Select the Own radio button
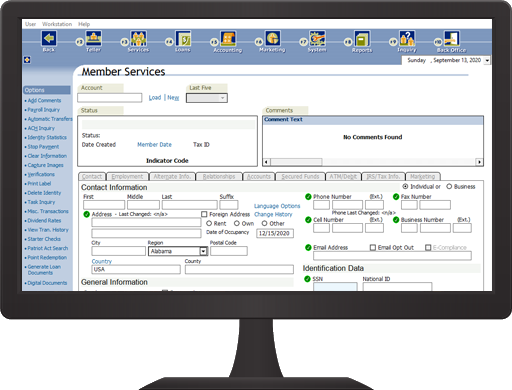Screen dimensions: 512x390 [x=237, y=223]
